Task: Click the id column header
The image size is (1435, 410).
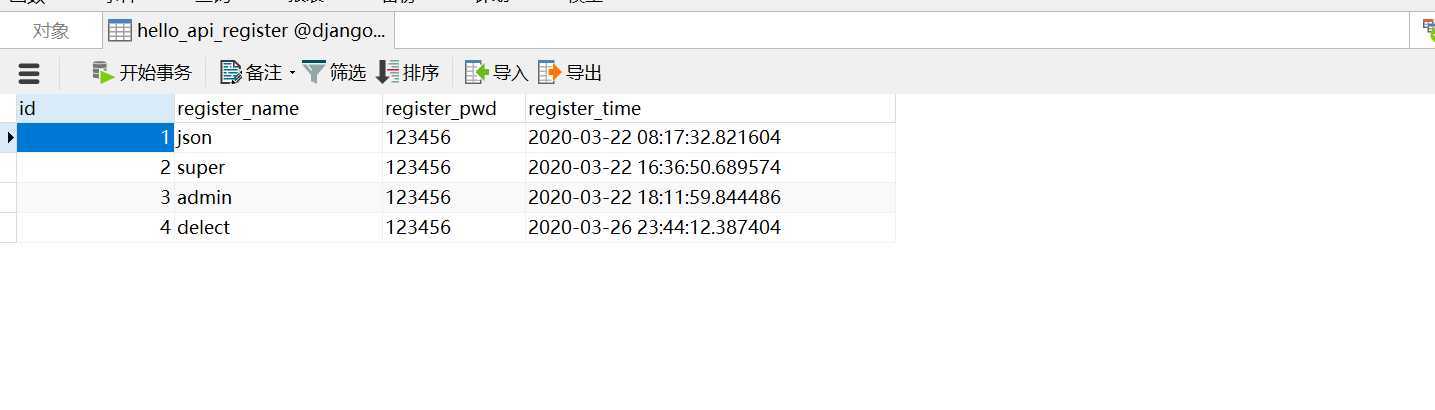Action: [x=96, y=108]
